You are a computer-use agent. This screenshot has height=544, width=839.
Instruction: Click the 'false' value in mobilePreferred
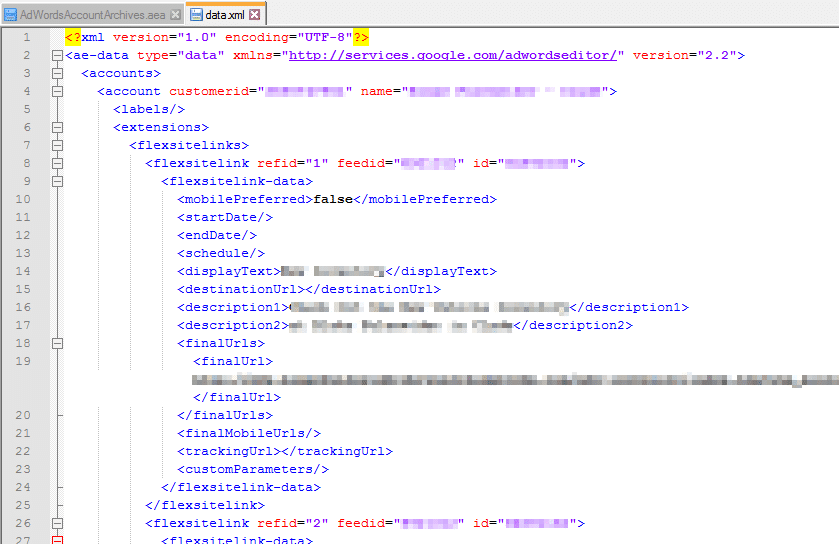coord(333,199)
